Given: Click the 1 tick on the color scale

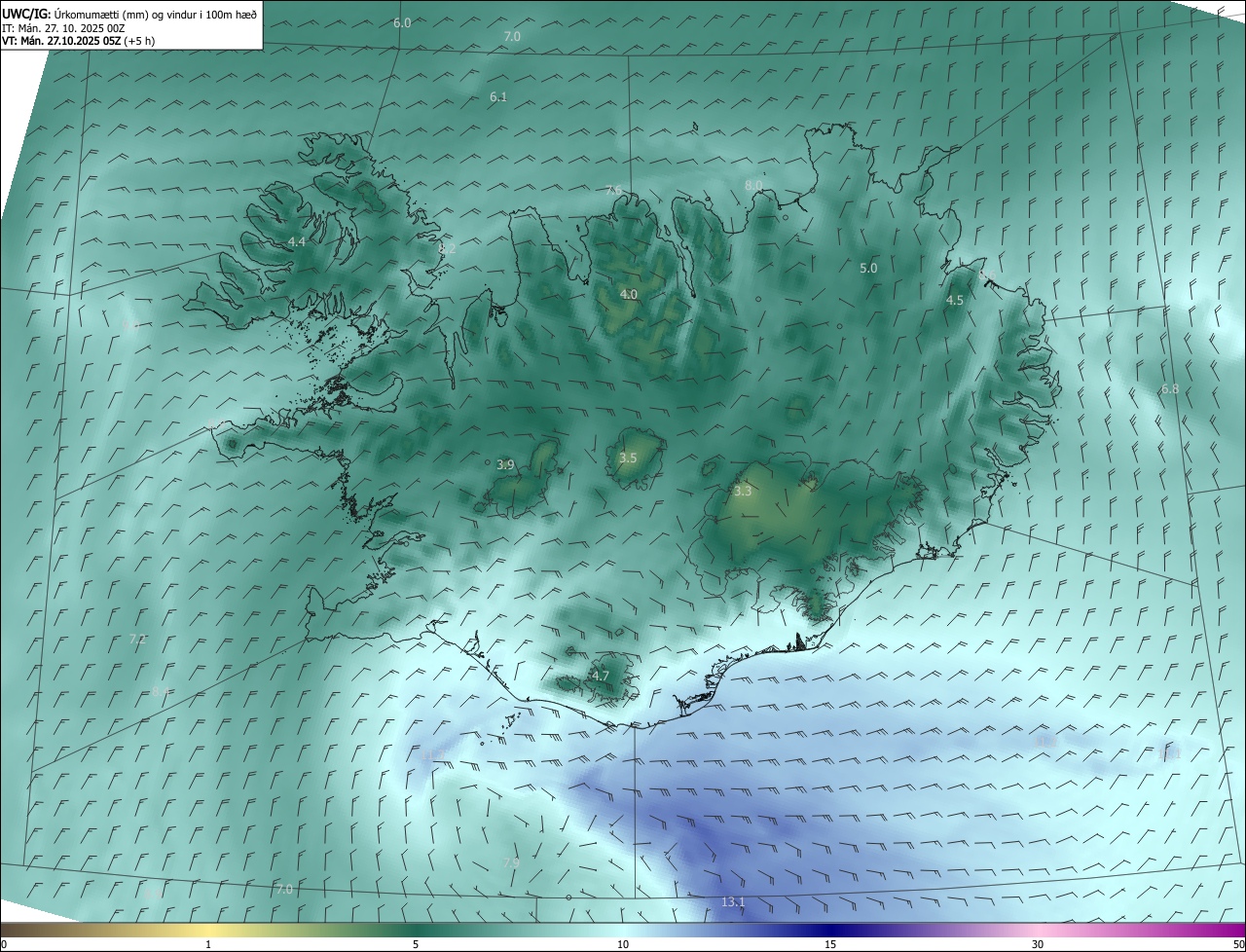Looking at the screenshot, I should (x=208, y=944).
